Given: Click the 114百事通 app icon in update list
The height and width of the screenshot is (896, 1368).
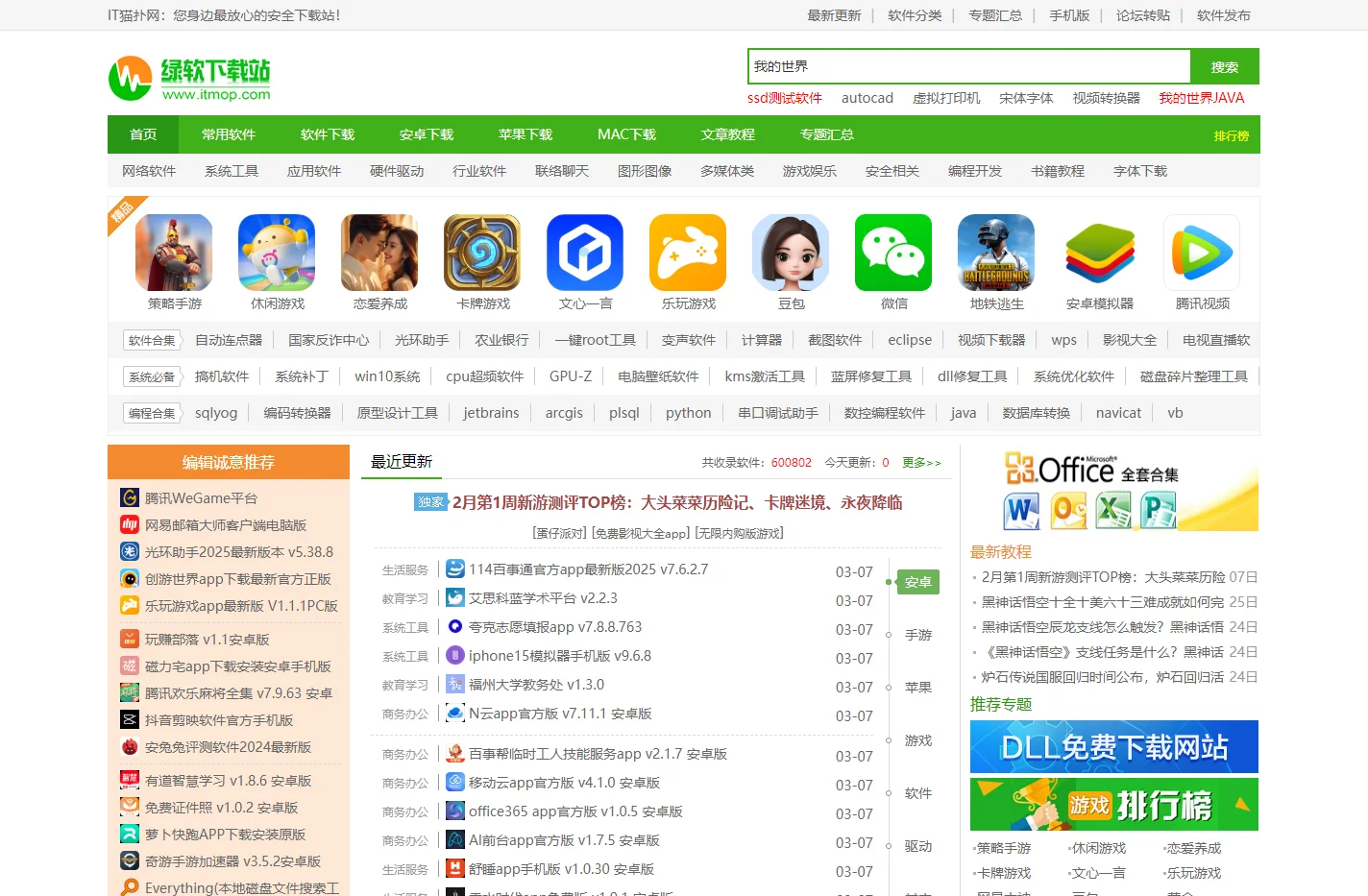Looking at the screenshot, I should (455, 569).
